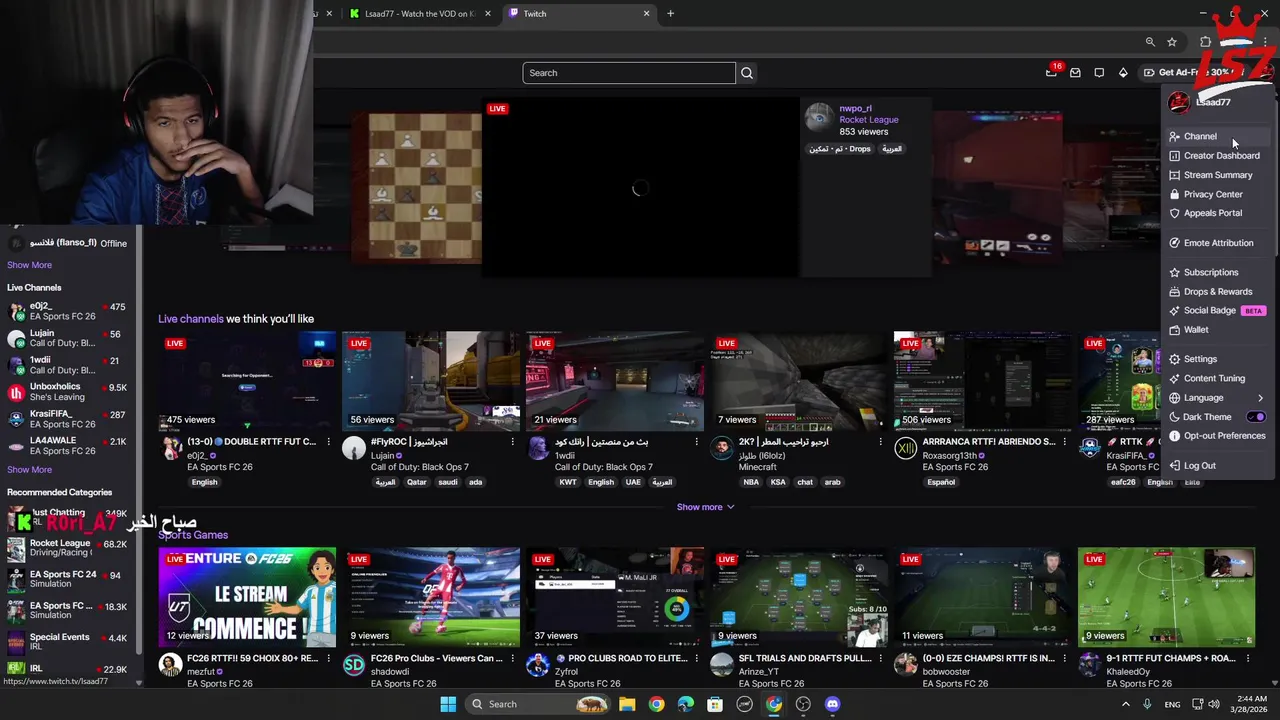Open LE STREAM COMMENCE thumbnail by mezfut
This screenshot has height=720, width=1280.
pos(247,596)
